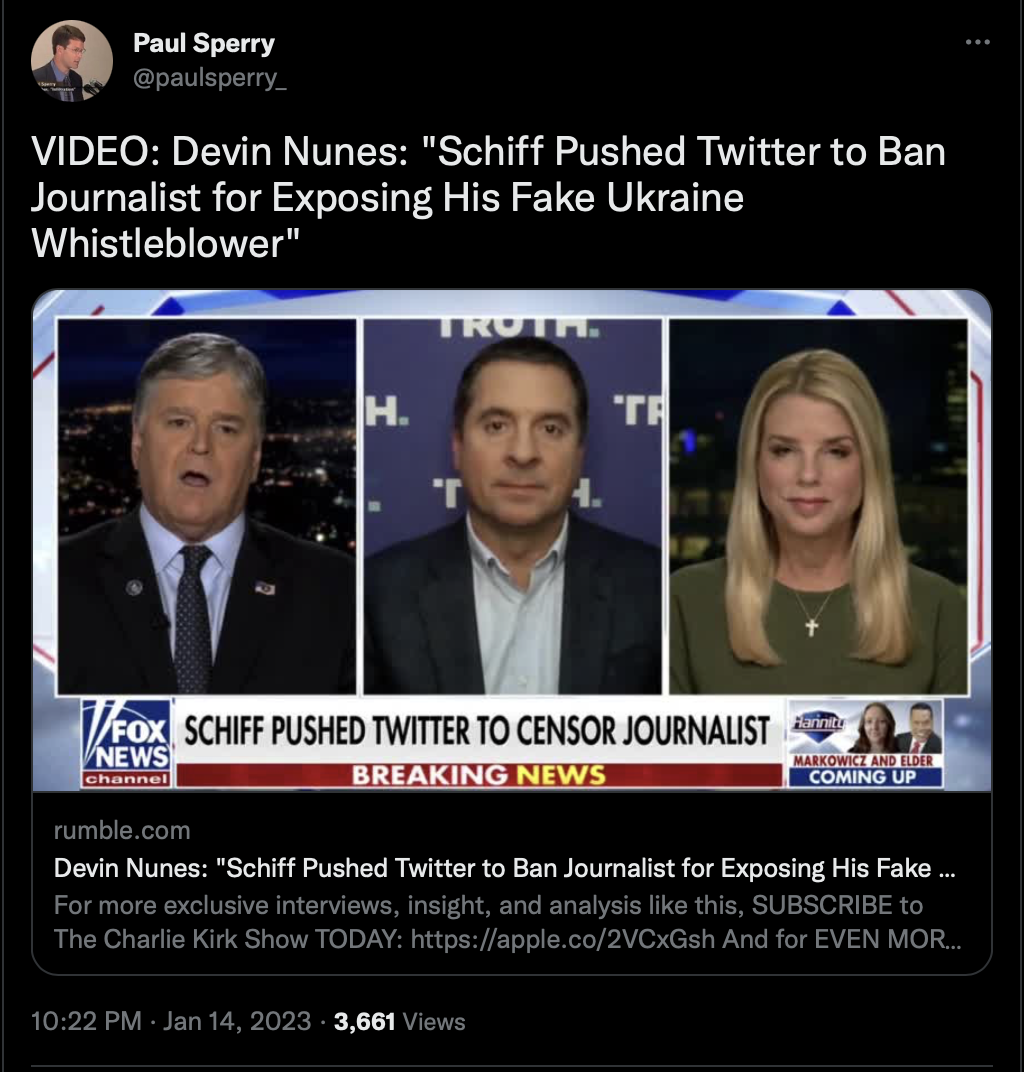This screenshot has width=1024, height=1072.
Task: Click the Fox News channel logo
Action: 126,743
